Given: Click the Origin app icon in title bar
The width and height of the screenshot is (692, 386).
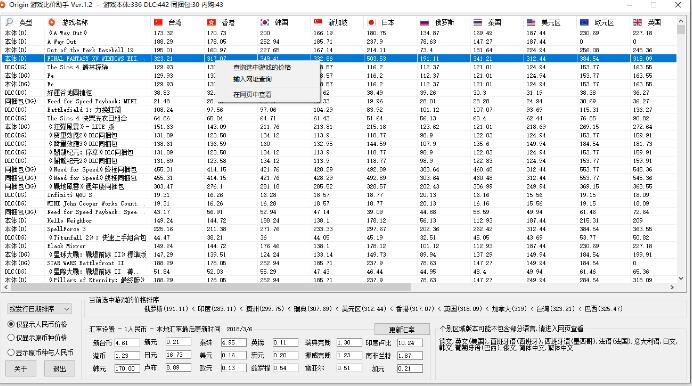Looking at the screenshot, I should pyautogui.click(x=2, y=4).
